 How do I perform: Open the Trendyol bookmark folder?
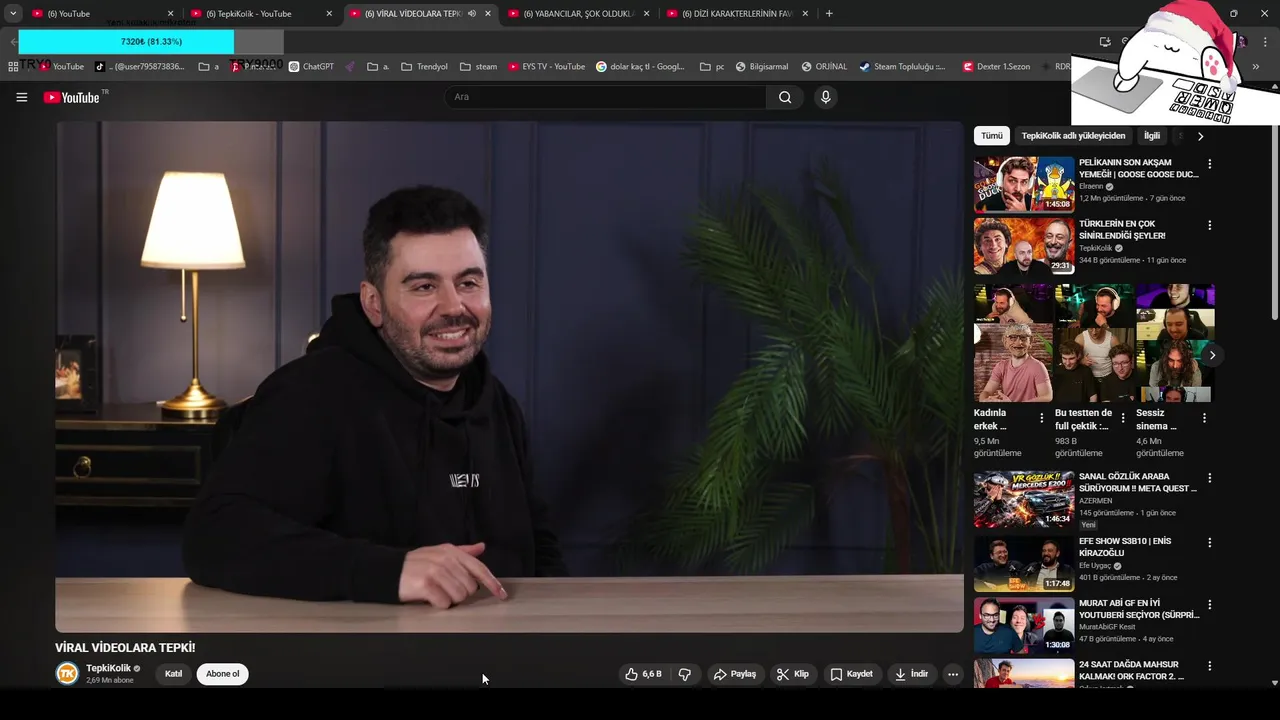click(x=424, y=67)
